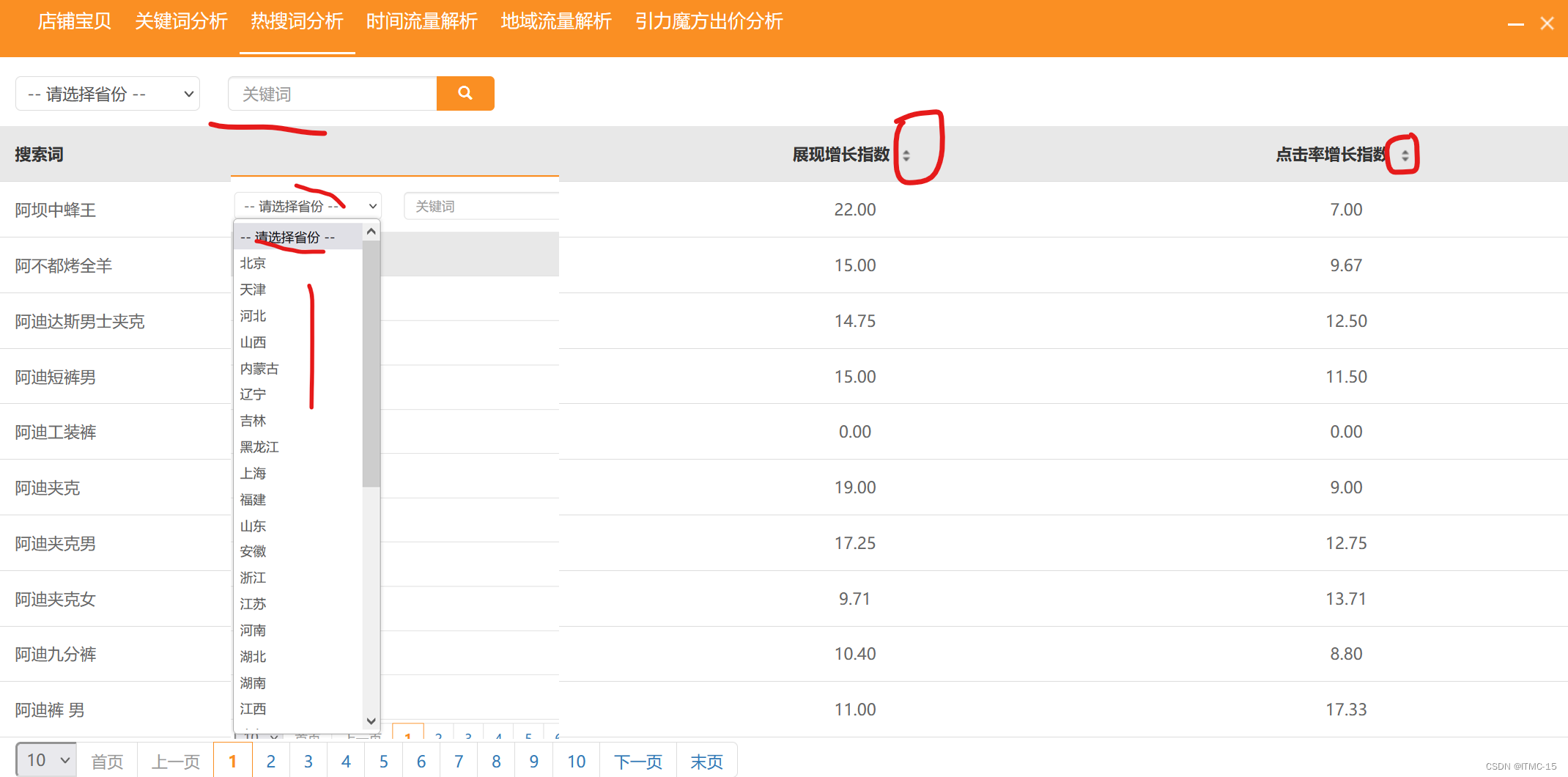
Task: Click the province list scrollbar thumb
Action: (x=371, y=364)
